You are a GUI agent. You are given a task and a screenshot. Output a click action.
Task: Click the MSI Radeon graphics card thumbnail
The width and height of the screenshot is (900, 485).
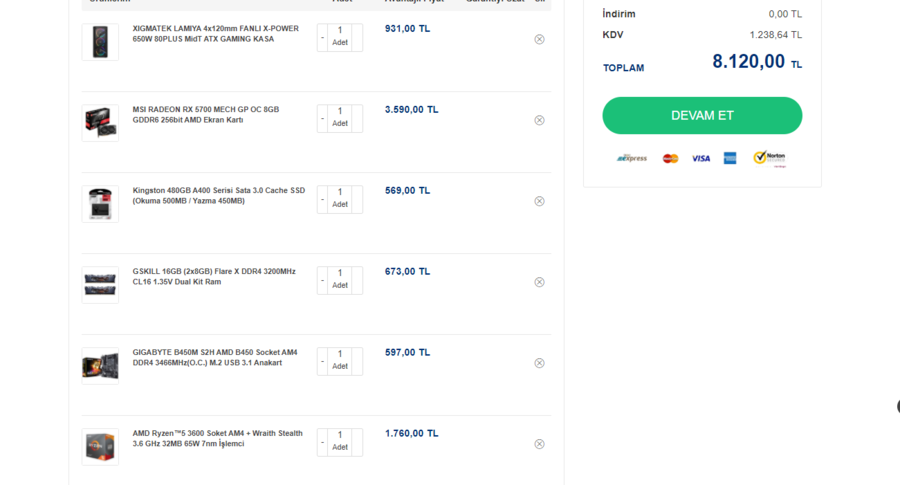click(x=100, y=122)
